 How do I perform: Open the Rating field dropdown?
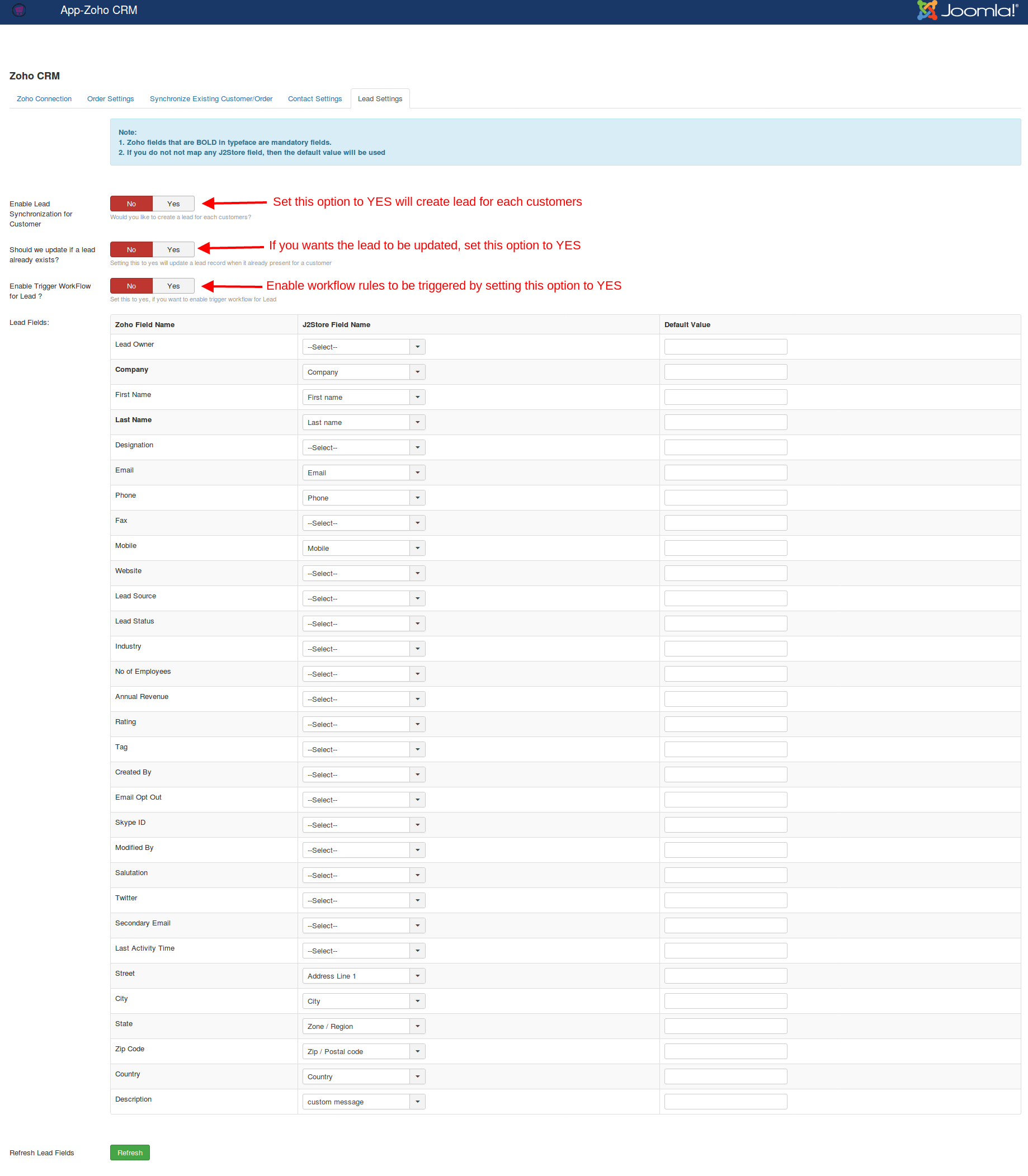[364, 725]
